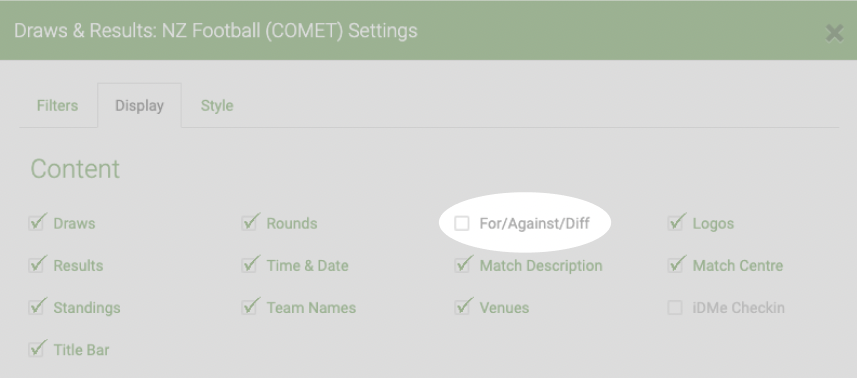857x378 pixels.
Task: Disable the Team Names checkbox
Action: pyautogui.click(x=249, y=307)
